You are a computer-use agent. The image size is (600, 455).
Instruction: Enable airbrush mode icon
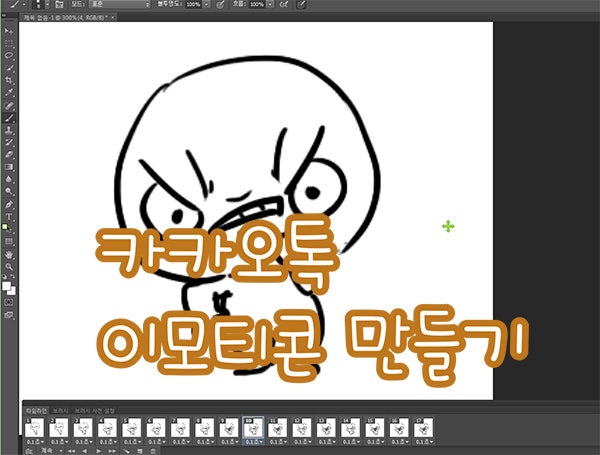tap(284, 5)
